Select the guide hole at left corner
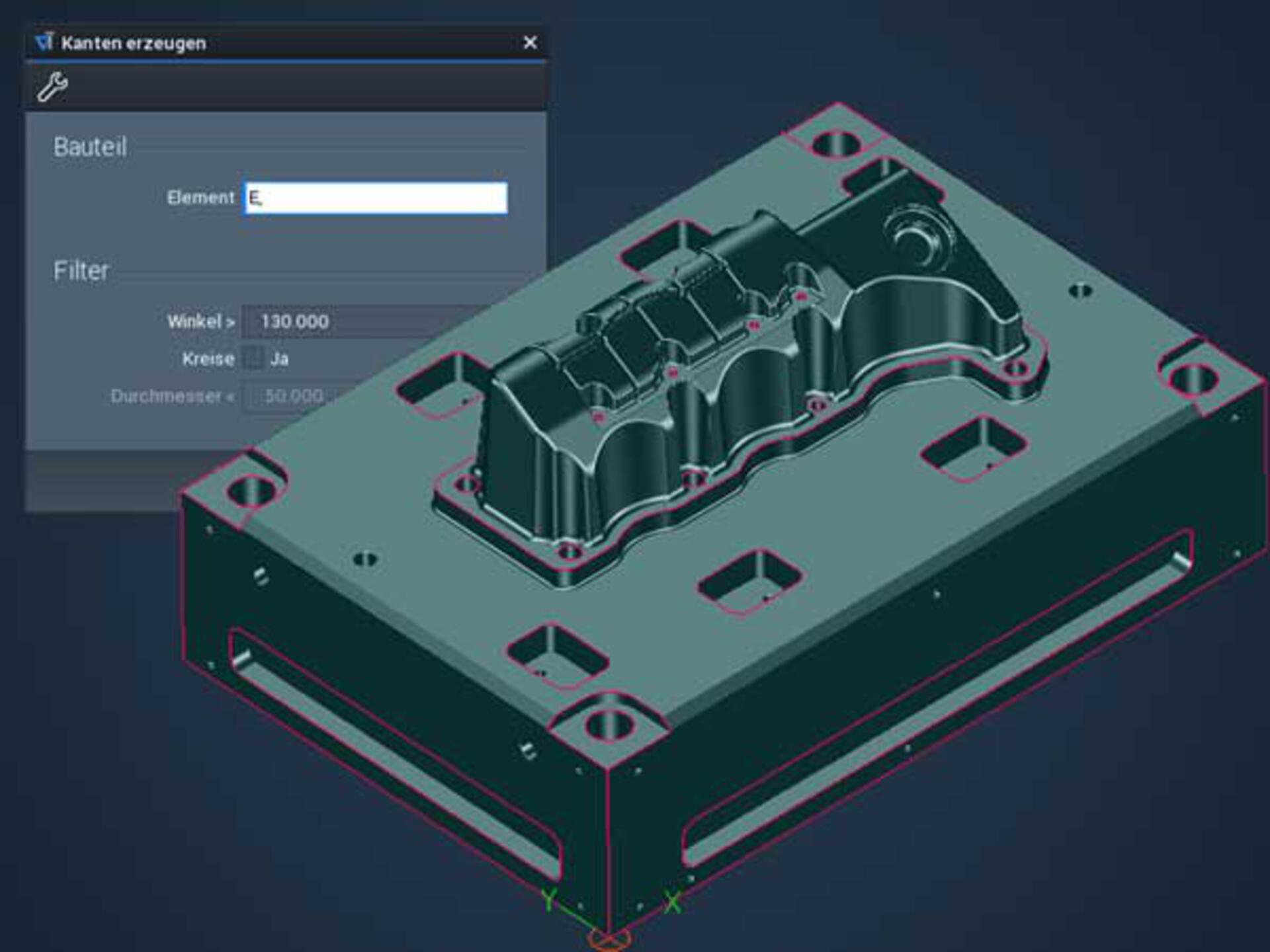 coord(251,492)
